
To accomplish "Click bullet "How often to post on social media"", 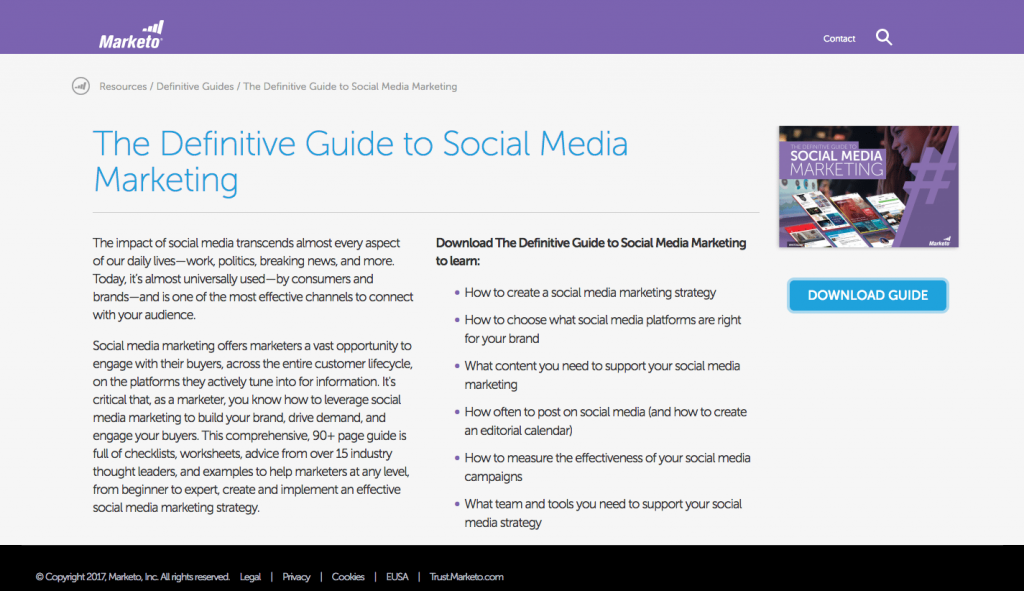I will [x=605, y=421].
